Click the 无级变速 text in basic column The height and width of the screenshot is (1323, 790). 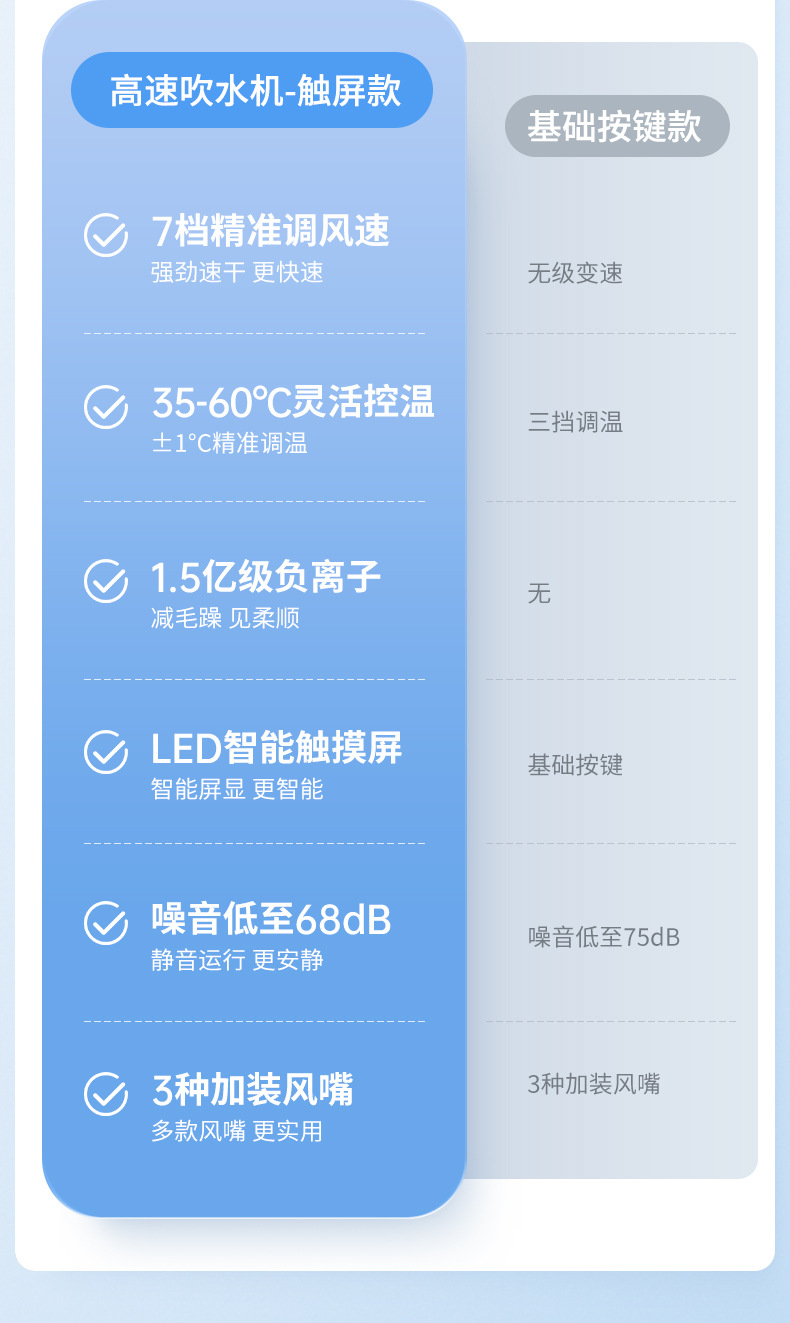point(575,273)
